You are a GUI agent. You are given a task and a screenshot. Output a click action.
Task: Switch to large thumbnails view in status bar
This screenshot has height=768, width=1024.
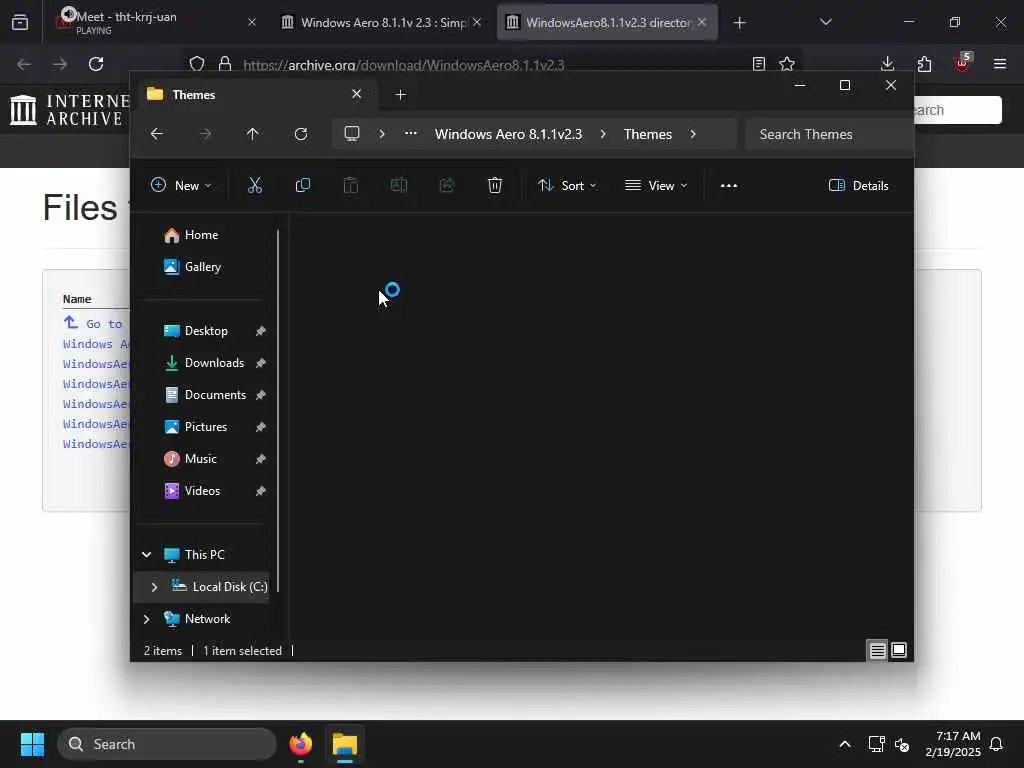[x=899, y=650]
